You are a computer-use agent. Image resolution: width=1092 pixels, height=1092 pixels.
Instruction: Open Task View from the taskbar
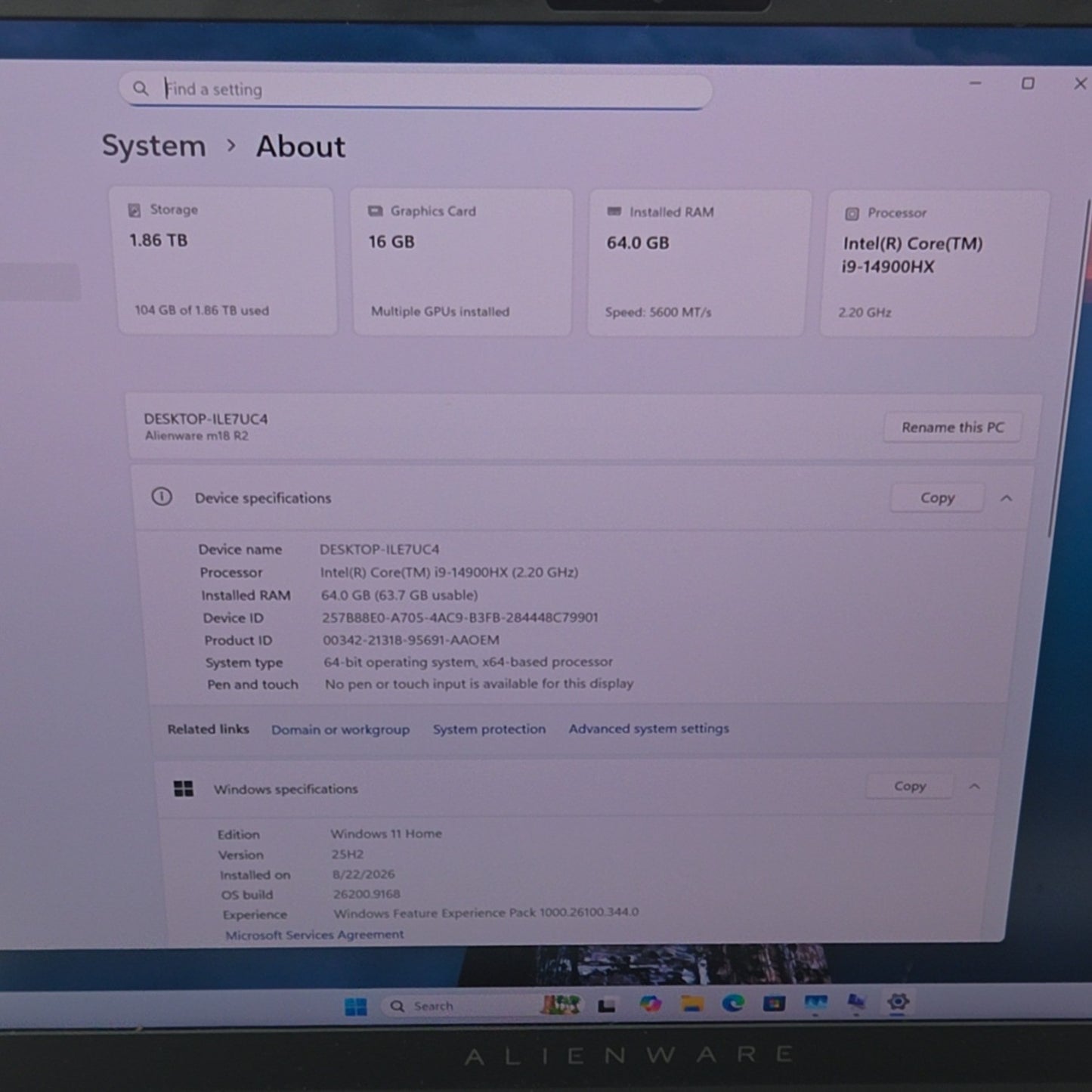coord(607,1006)
